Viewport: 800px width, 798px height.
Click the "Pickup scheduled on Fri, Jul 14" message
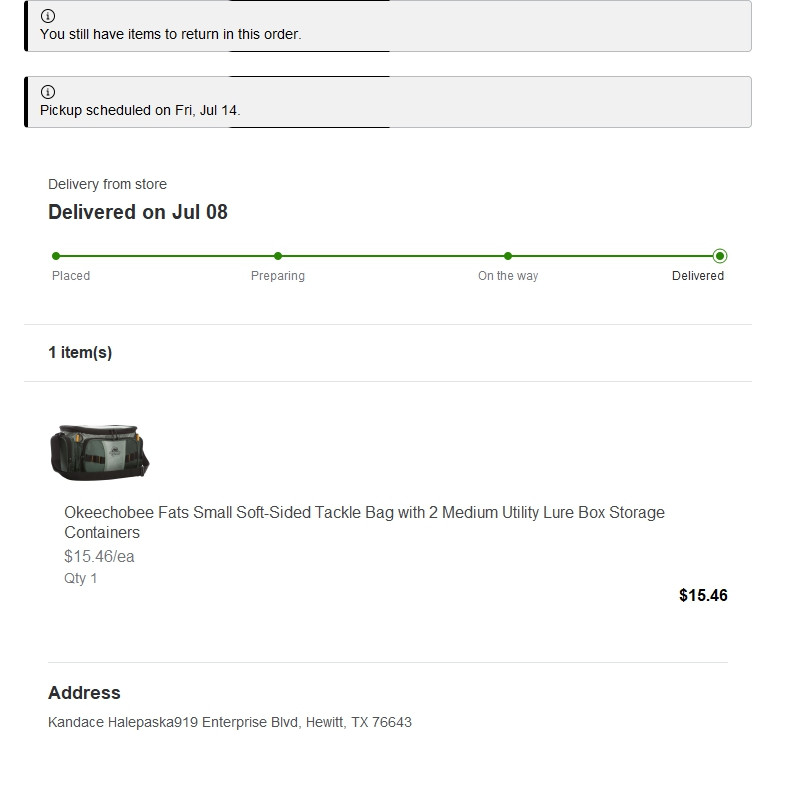coord(140,110)
